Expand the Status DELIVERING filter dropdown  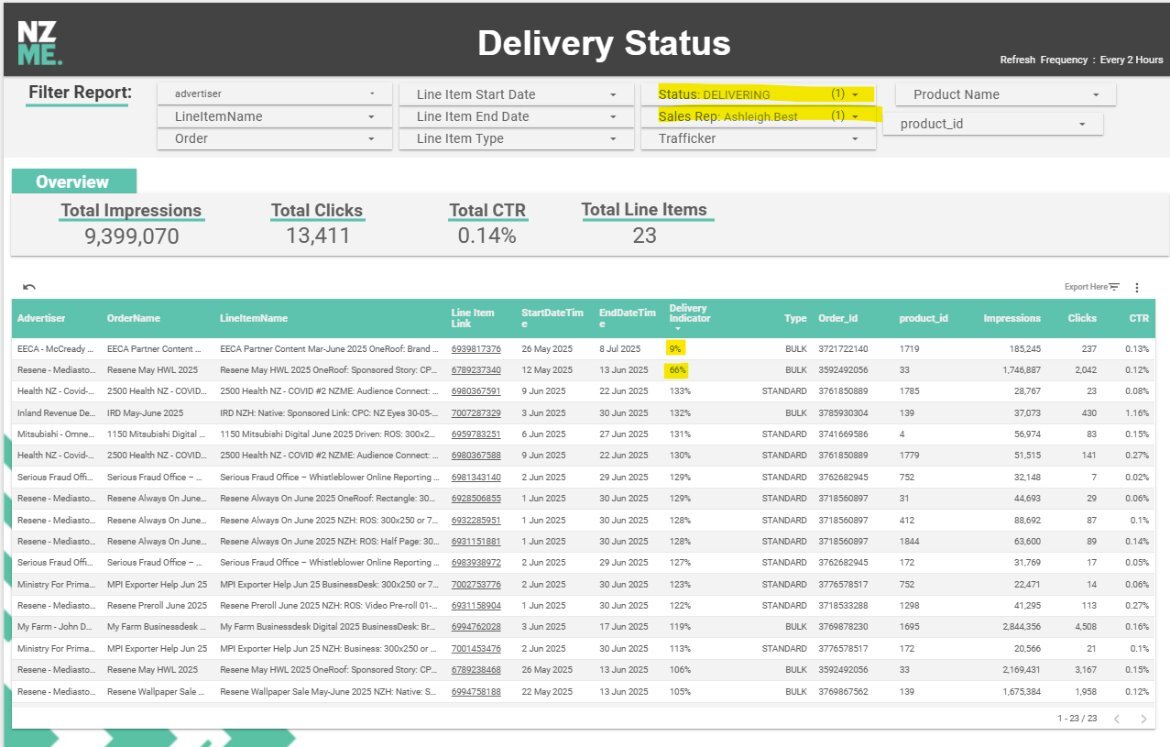point(855,94)
